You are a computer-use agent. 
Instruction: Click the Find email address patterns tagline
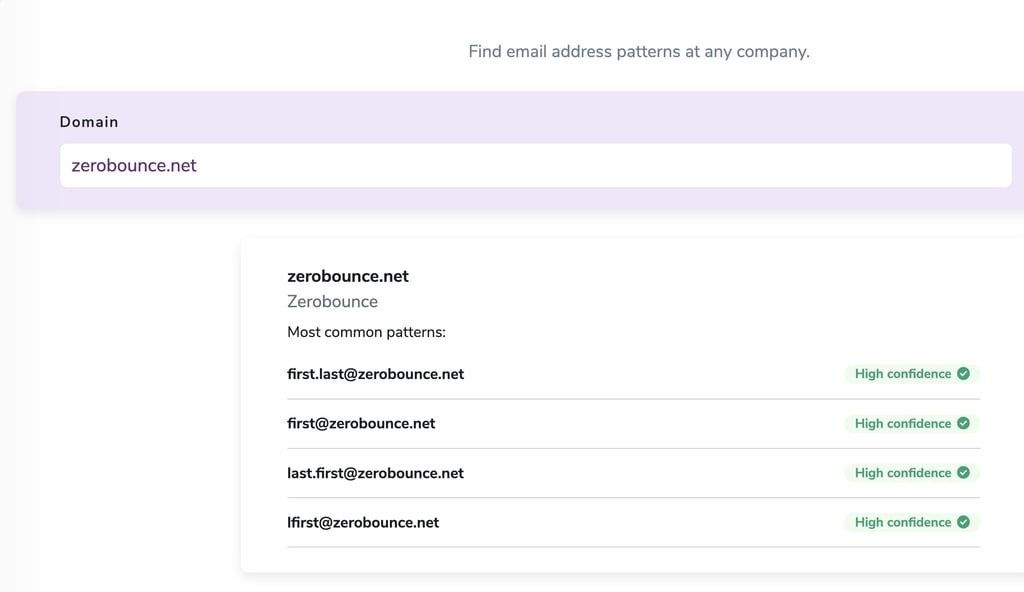click(639, 52)
